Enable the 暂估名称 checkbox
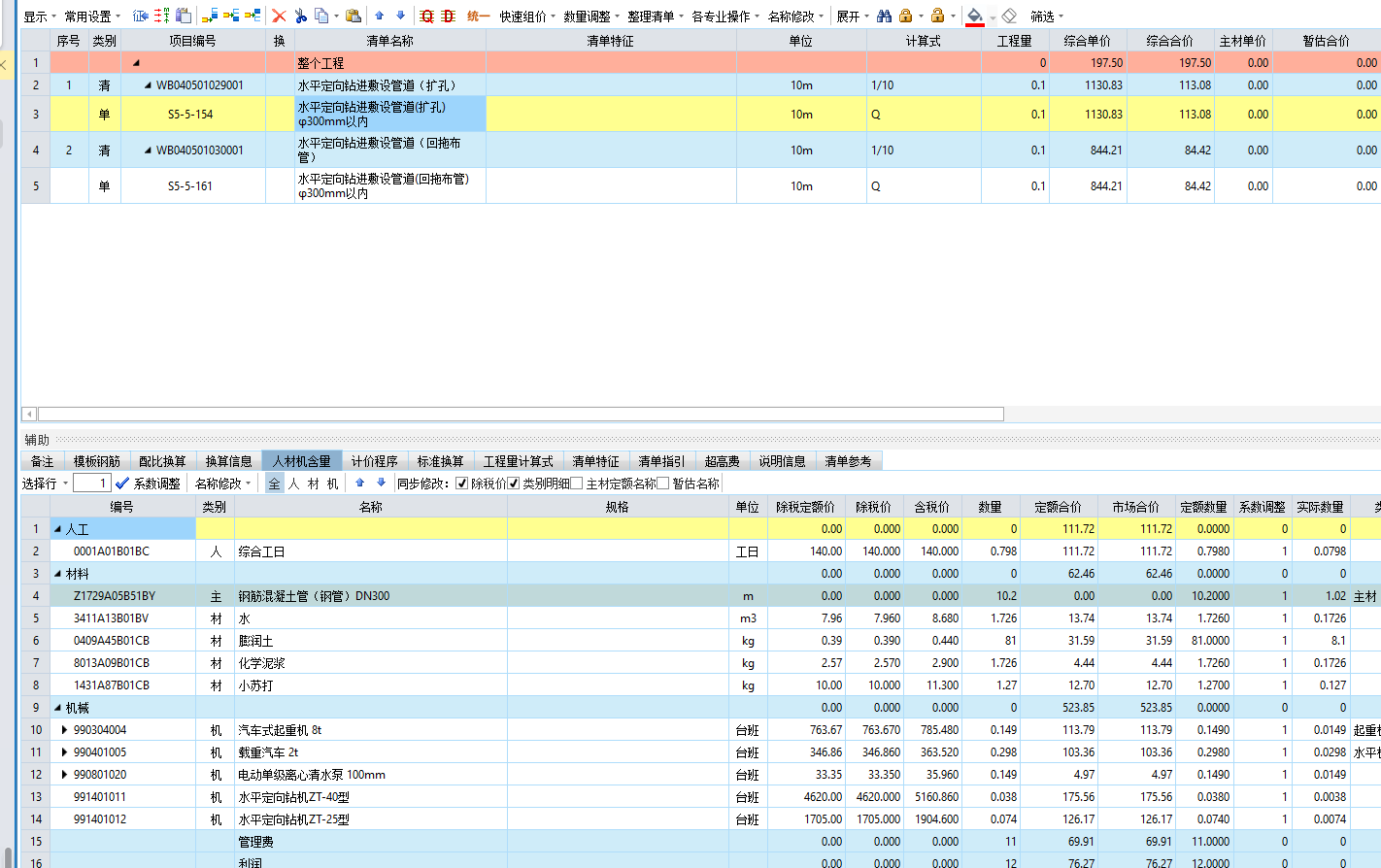The image size is (1381, 868). (x=663, y=483)
